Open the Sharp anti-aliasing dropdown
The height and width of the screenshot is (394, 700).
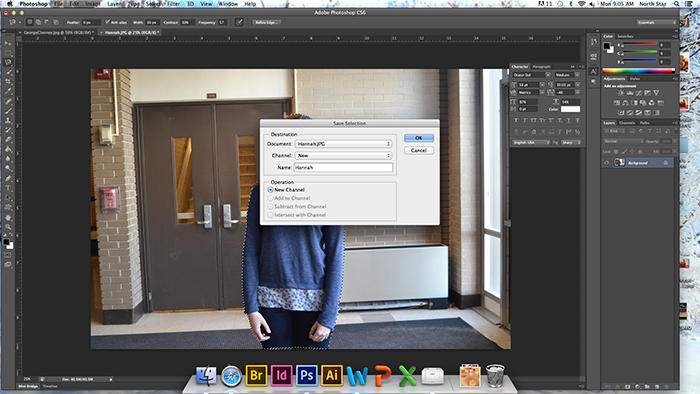[x=571, y=142]
